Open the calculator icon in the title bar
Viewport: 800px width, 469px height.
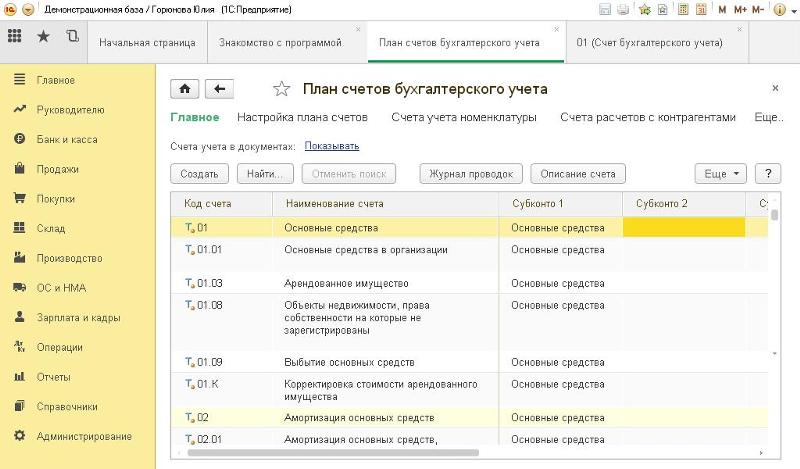tap(683, 9)
